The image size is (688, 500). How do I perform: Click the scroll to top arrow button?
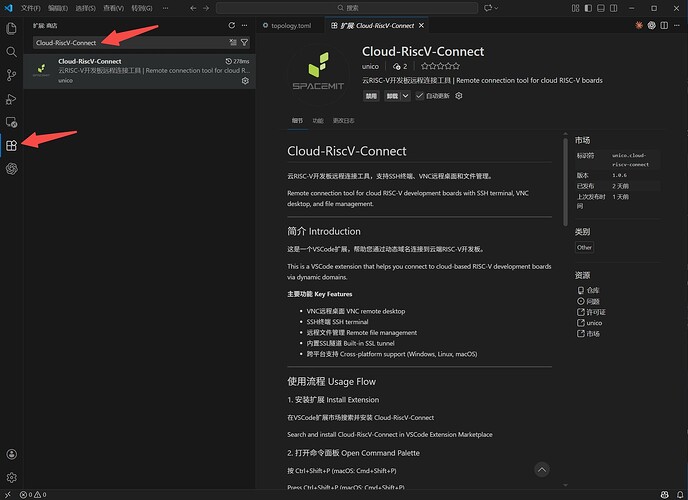click(541, 468)
